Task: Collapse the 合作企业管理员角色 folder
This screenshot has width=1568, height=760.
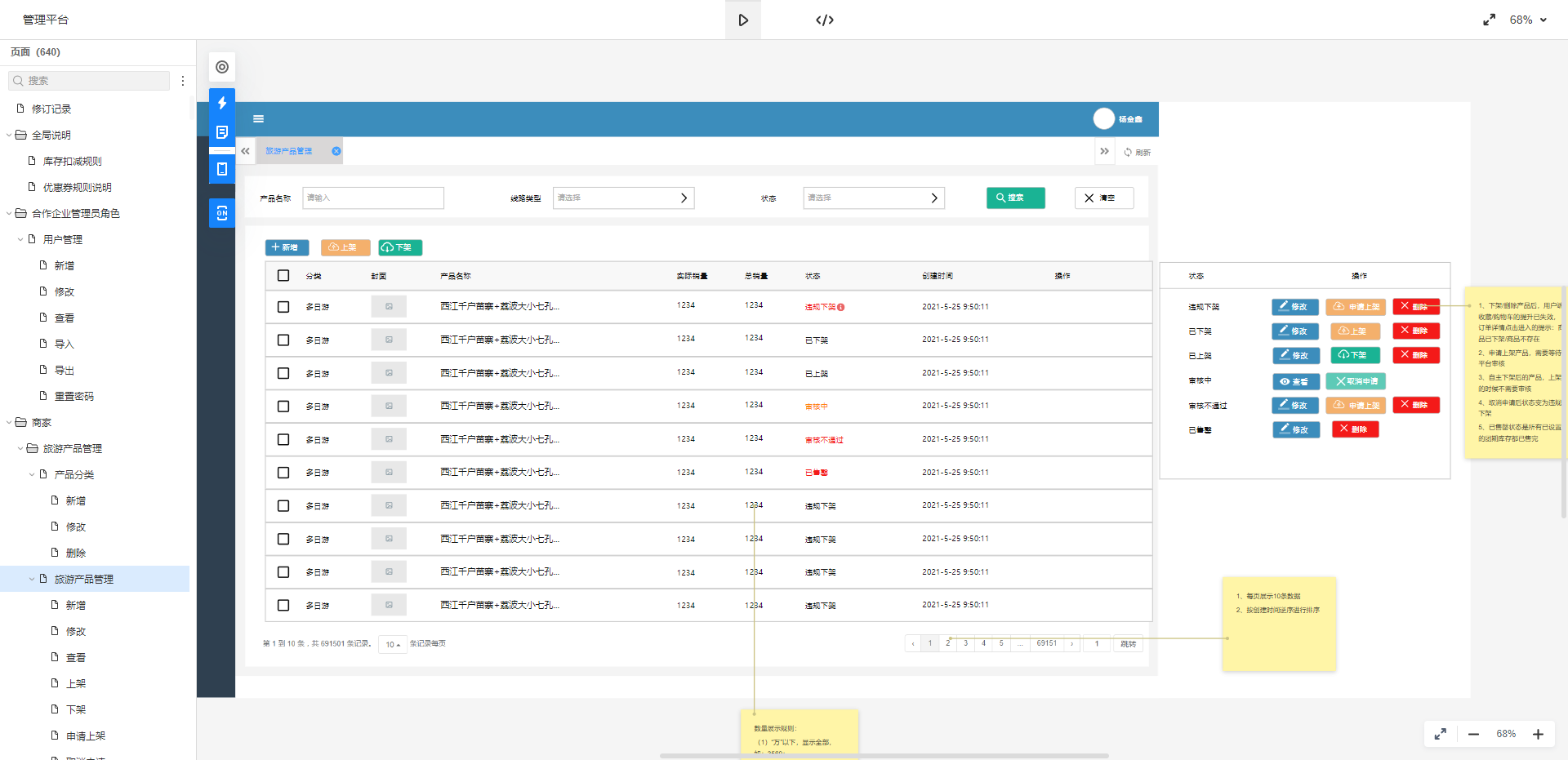Action: [x=9, y=214]
